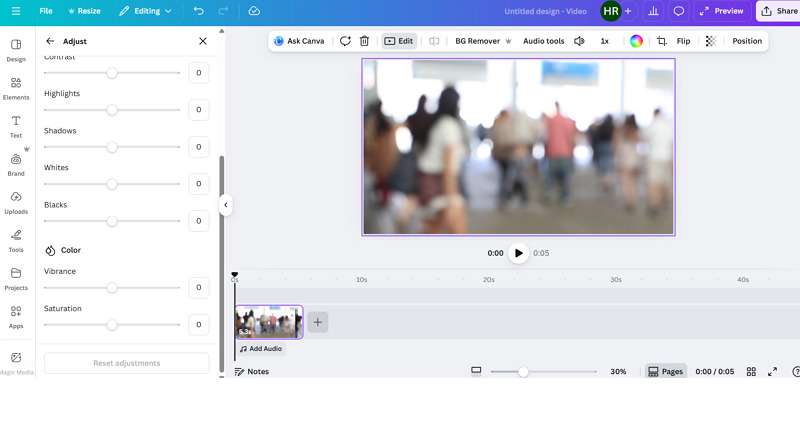Open the Resize options menu
Image resolution: width=800 pixels, height=448 pixels.
click(84, 11)
